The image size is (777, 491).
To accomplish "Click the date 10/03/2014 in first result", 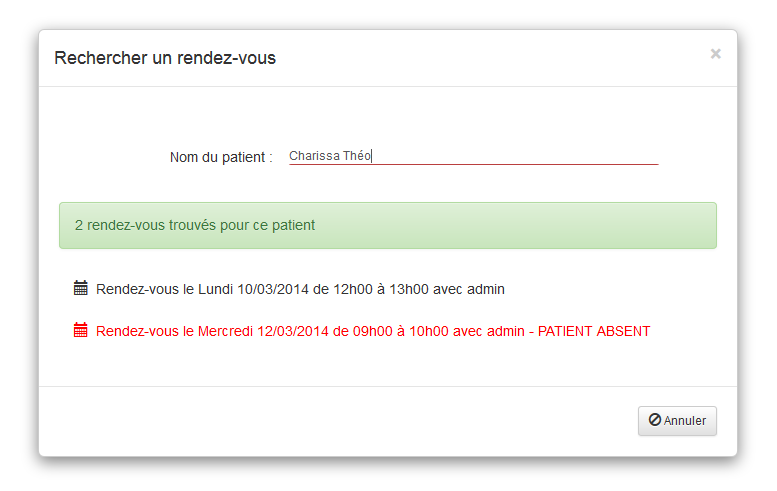I will coord(273,289).
